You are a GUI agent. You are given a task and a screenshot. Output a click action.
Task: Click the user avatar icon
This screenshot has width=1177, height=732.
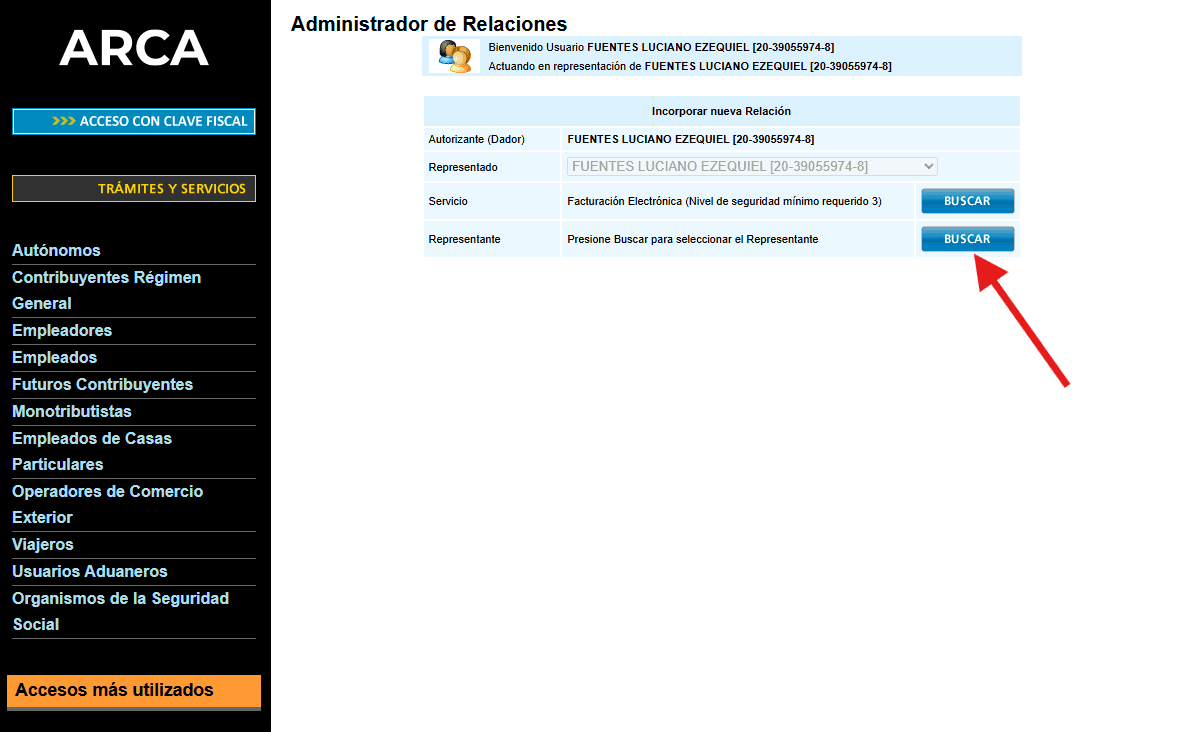(454, 56)
